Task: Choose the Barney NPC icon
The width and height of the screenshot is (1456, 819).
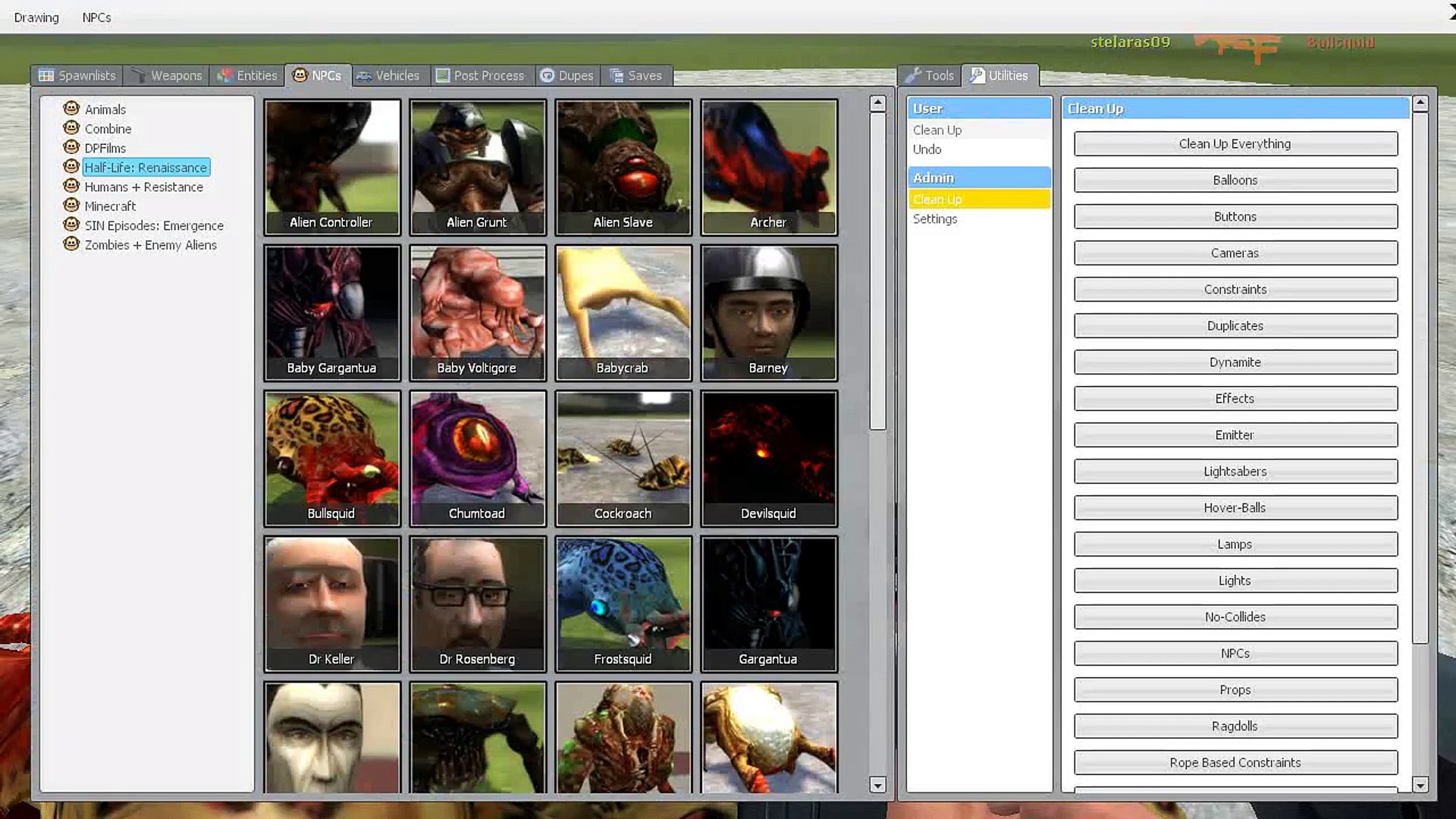Action: click(x=768, y=312)
